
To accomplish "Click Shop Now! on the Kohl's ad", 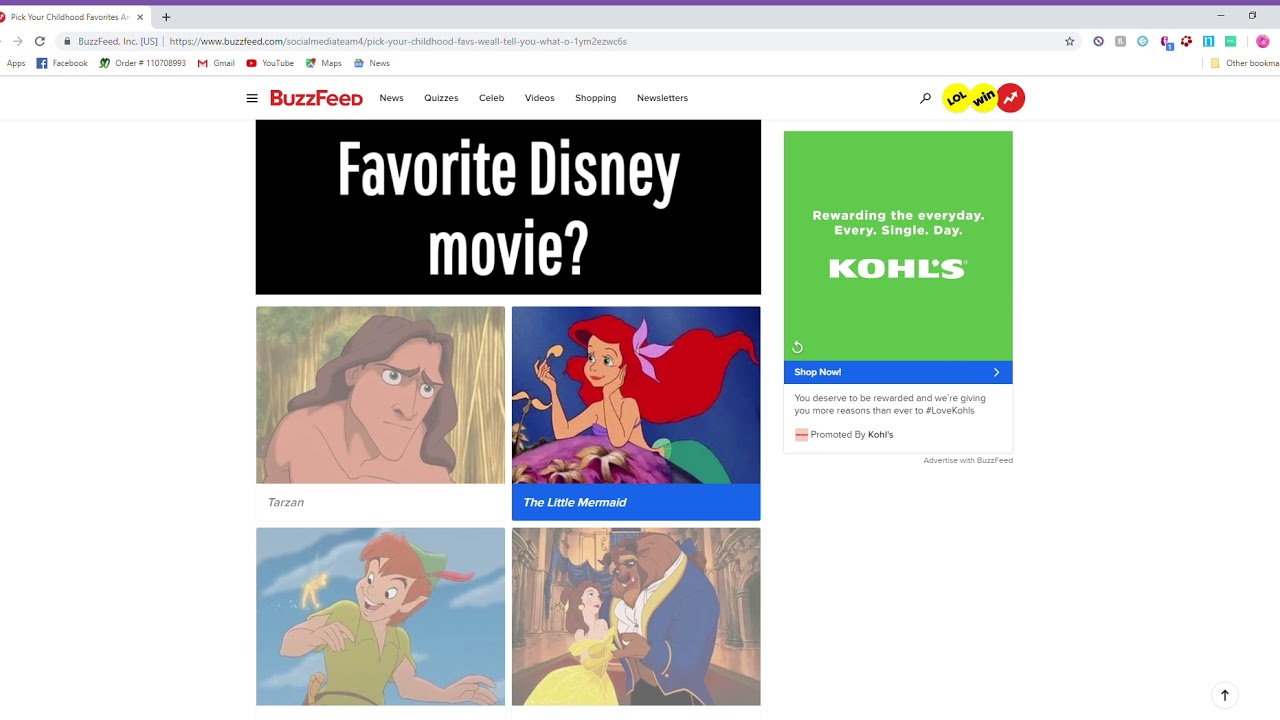I will coord(817,372).
